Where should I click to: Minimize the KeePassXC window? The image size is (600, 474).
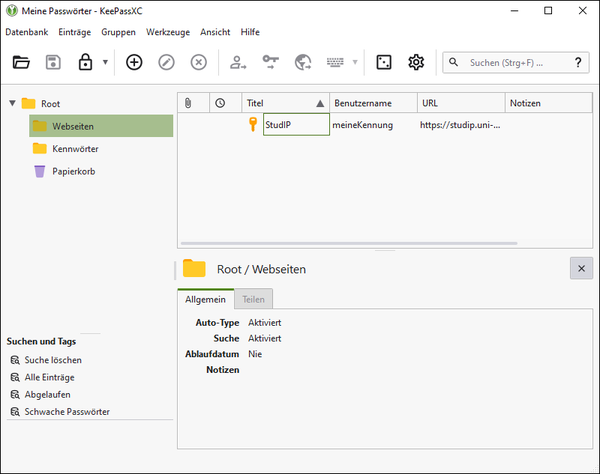click(514, 11)
